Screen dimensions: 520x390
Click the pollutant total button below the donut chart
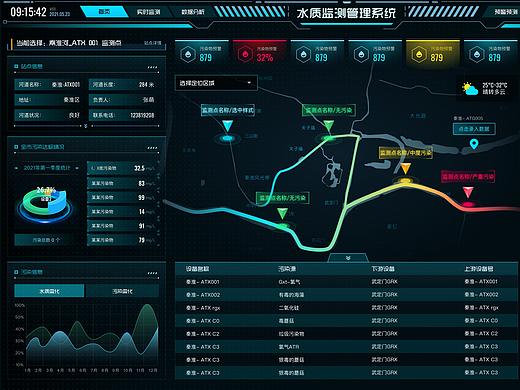coord(46,240)
